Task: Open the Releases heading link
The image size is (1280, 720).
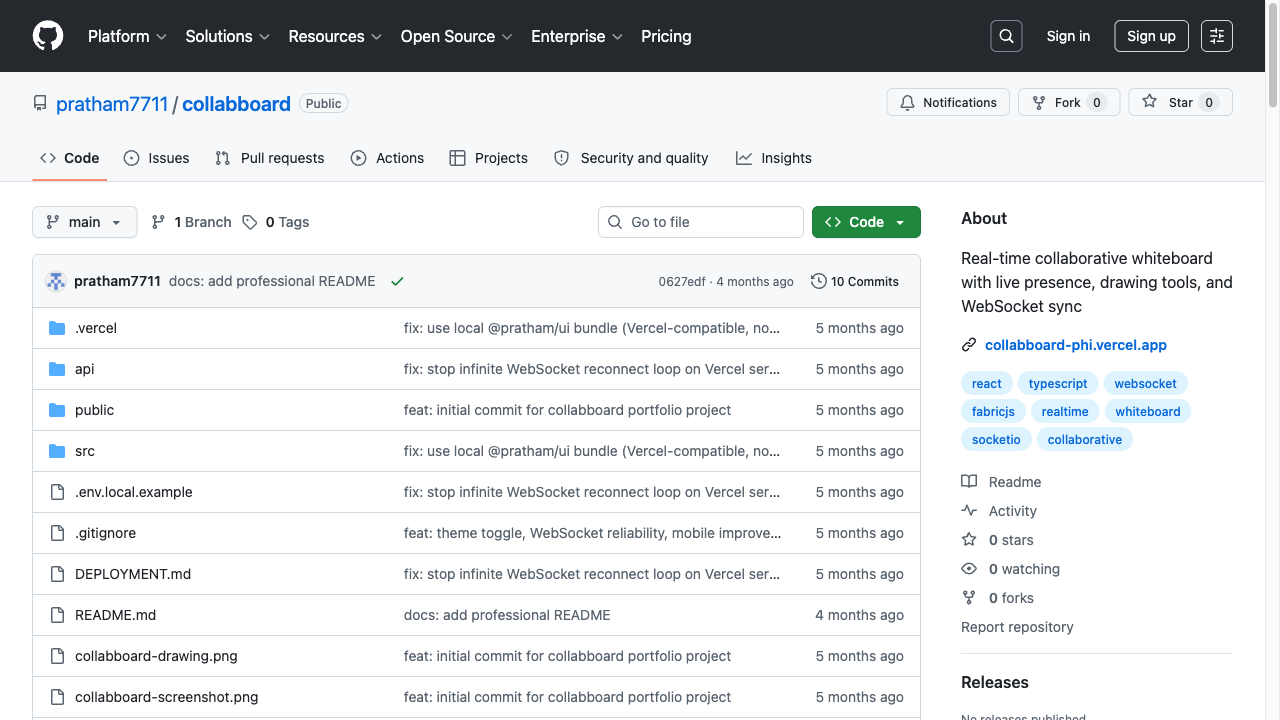Action: (x=995, y=682)
